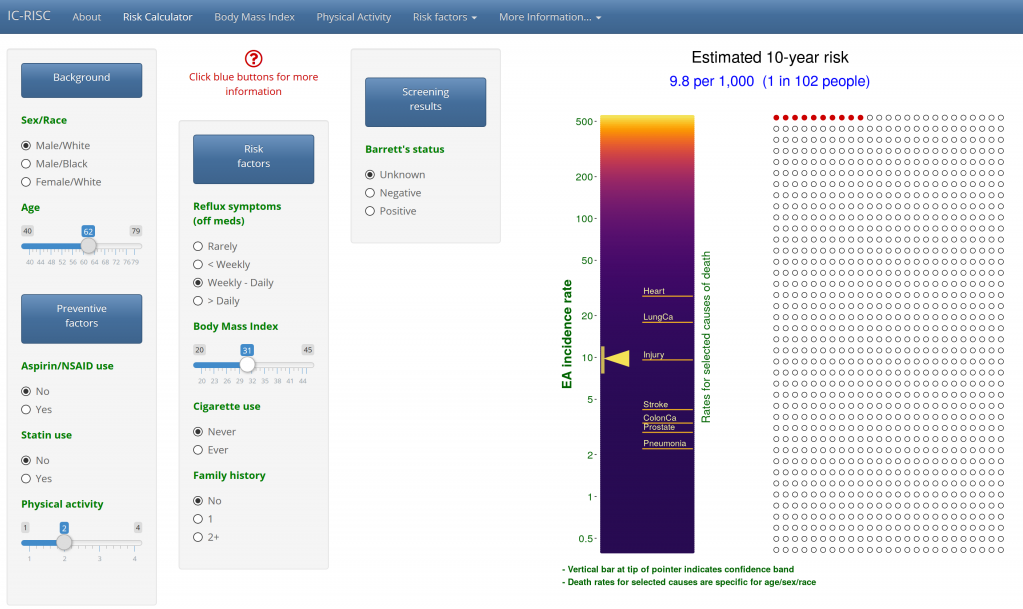Choose > Daily reflux symptoms
The image size is (1023, 609).
[x=197, y=300]
